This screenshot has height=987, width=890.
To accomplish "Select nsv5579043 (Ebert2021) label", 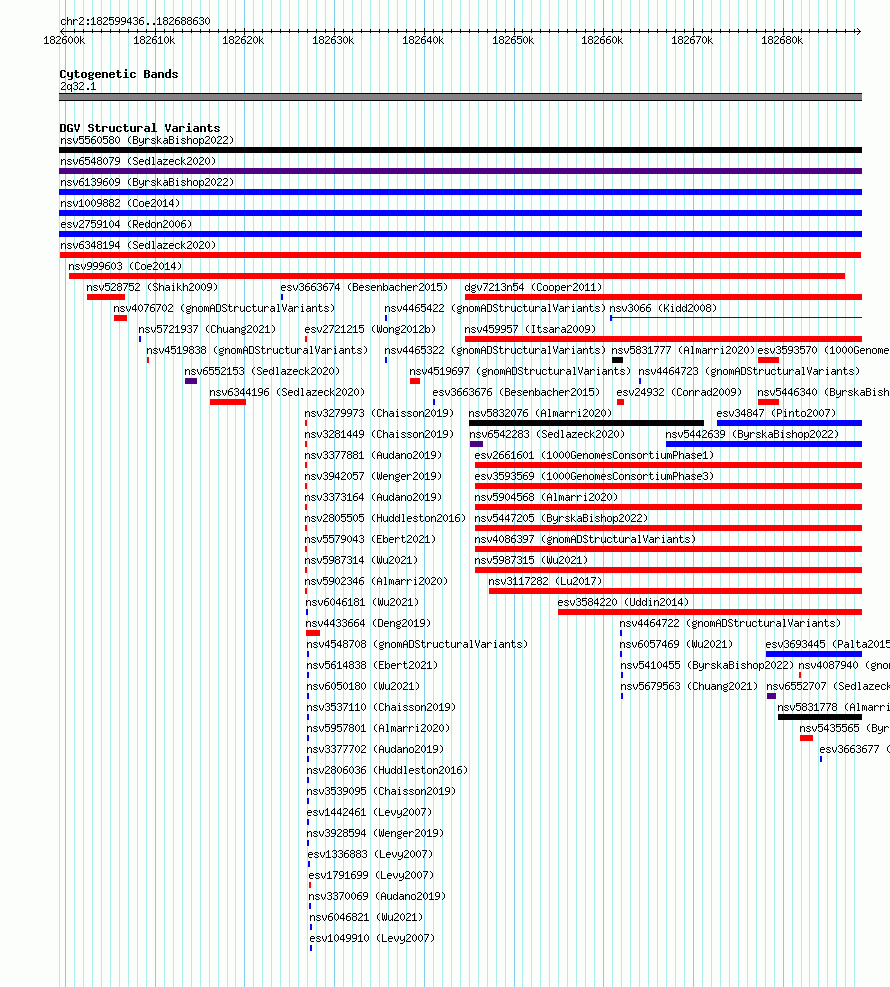I will [370, 539].
